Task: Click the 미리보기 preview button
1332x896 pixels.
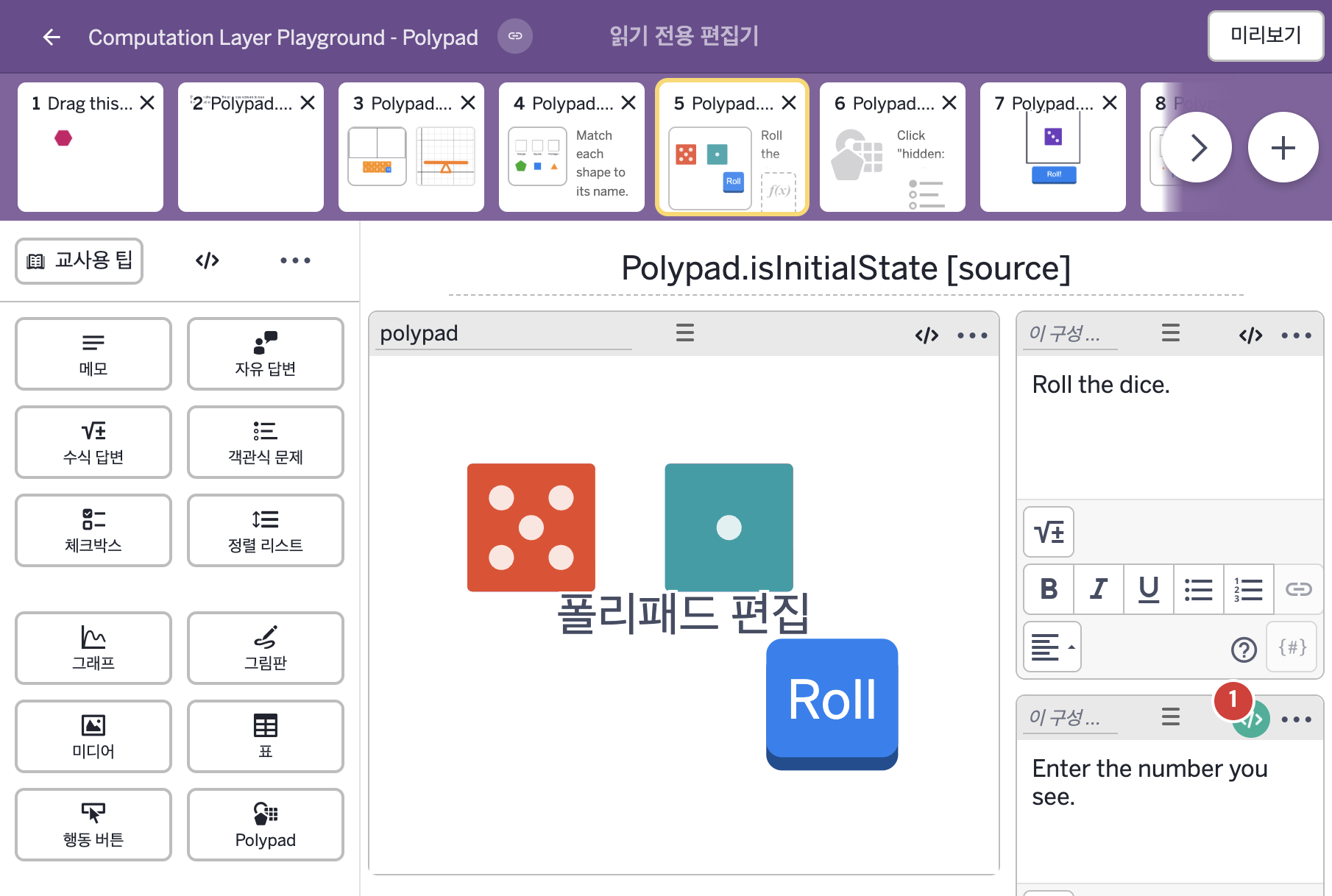Action: pos(1265,35)
